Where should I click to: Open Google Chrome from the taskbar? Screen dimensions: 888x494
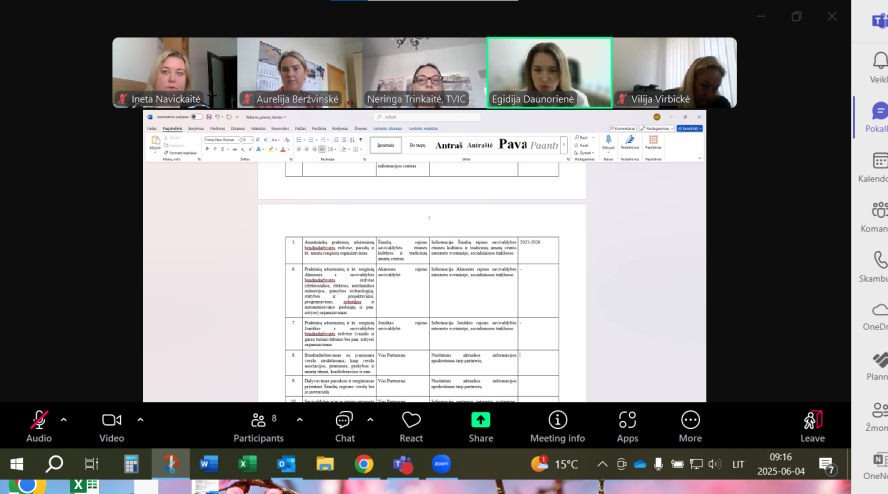tap(364, 465)
